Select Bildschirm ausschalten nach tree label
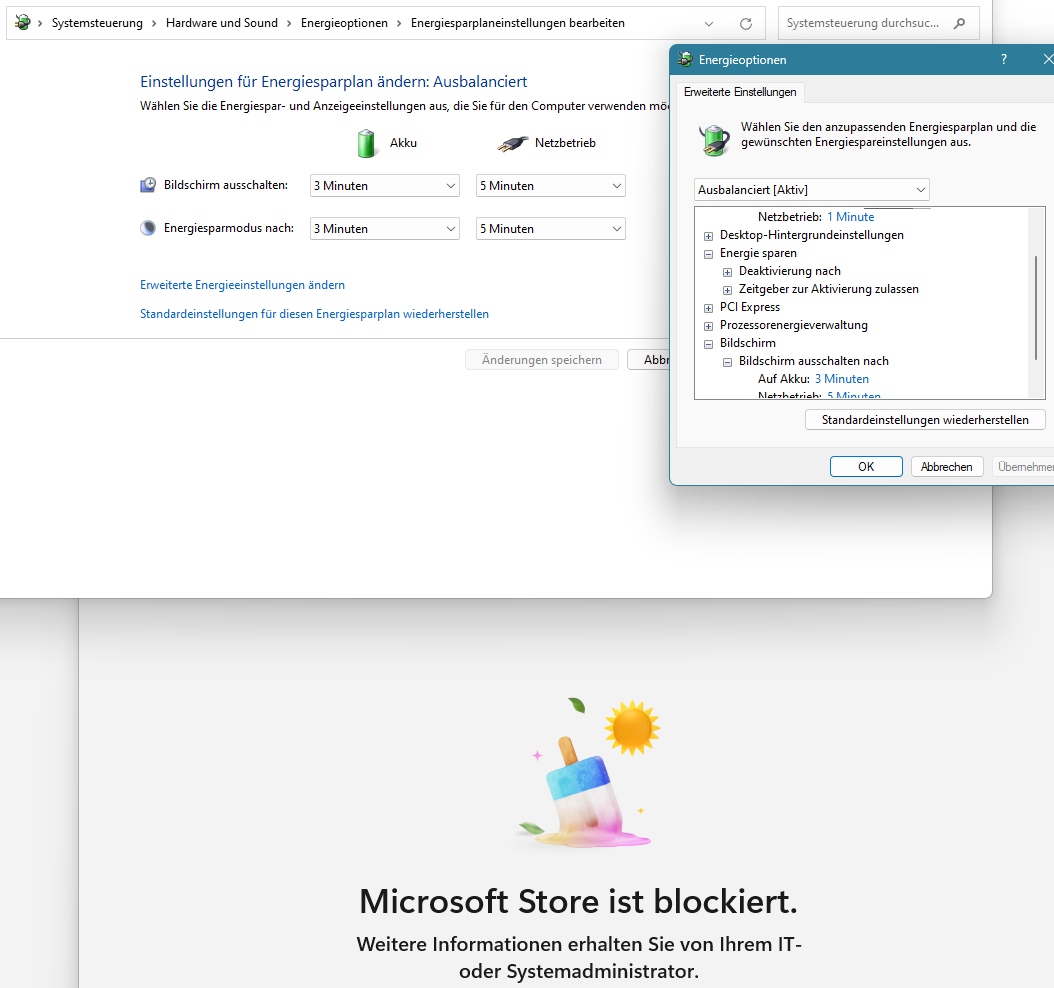Screen dimensions: 1054x988 click(813, 361)
